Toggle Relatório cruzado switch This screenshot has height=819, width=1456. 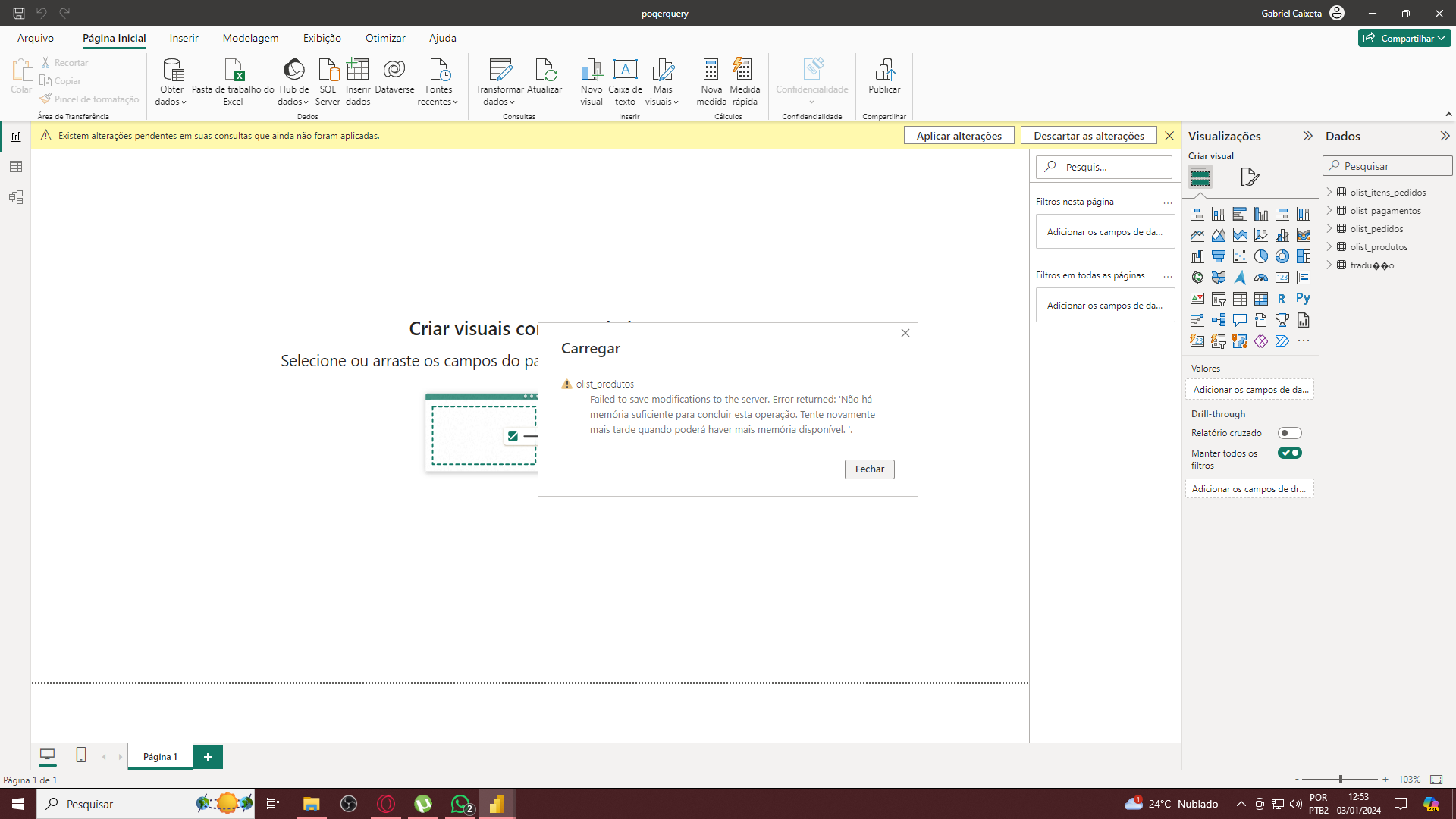coord(1289,433)
